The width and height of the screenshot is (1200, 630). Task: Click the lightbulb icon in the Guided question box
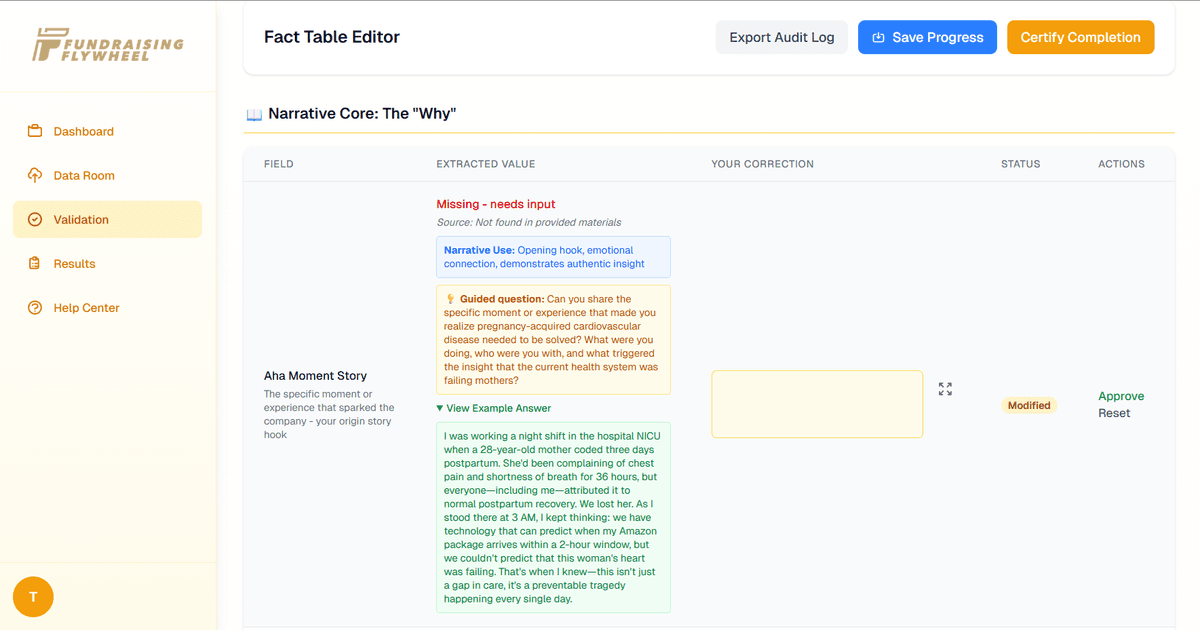click(450, 299)
